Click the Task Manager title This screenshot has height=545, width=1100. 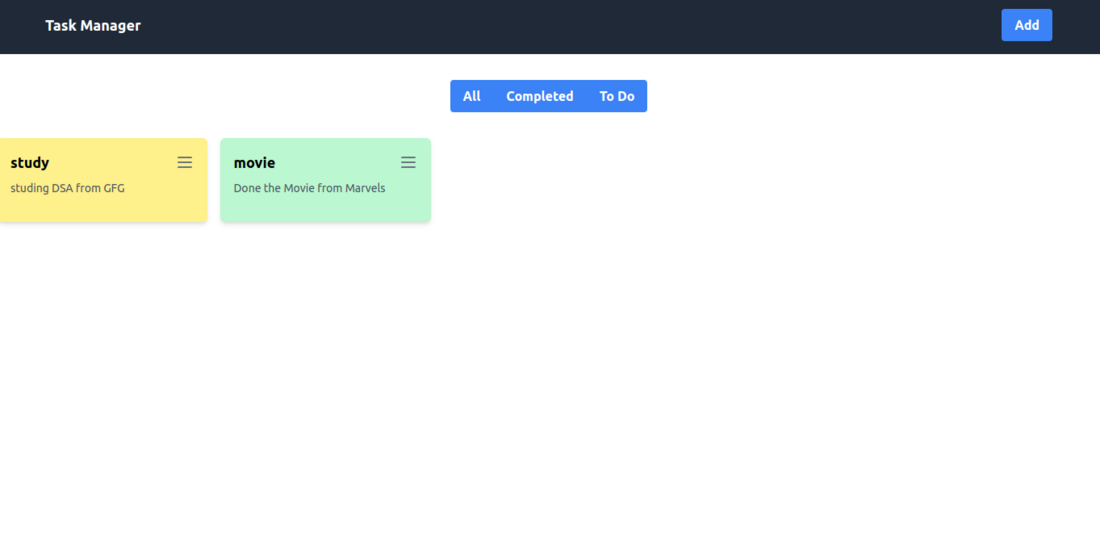tap(93, 26)
